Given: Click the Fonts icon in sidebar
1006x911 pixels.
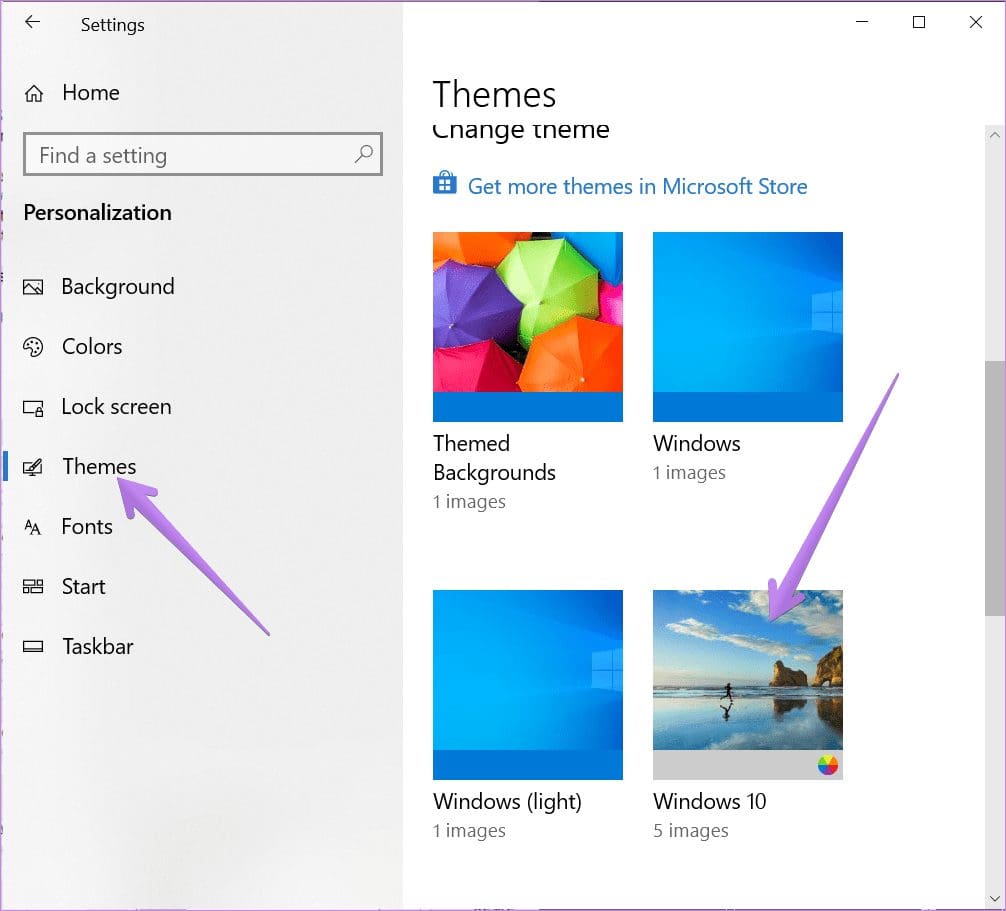Looking at the screenshot, I should pyautogui.click(x=33, y=527).
